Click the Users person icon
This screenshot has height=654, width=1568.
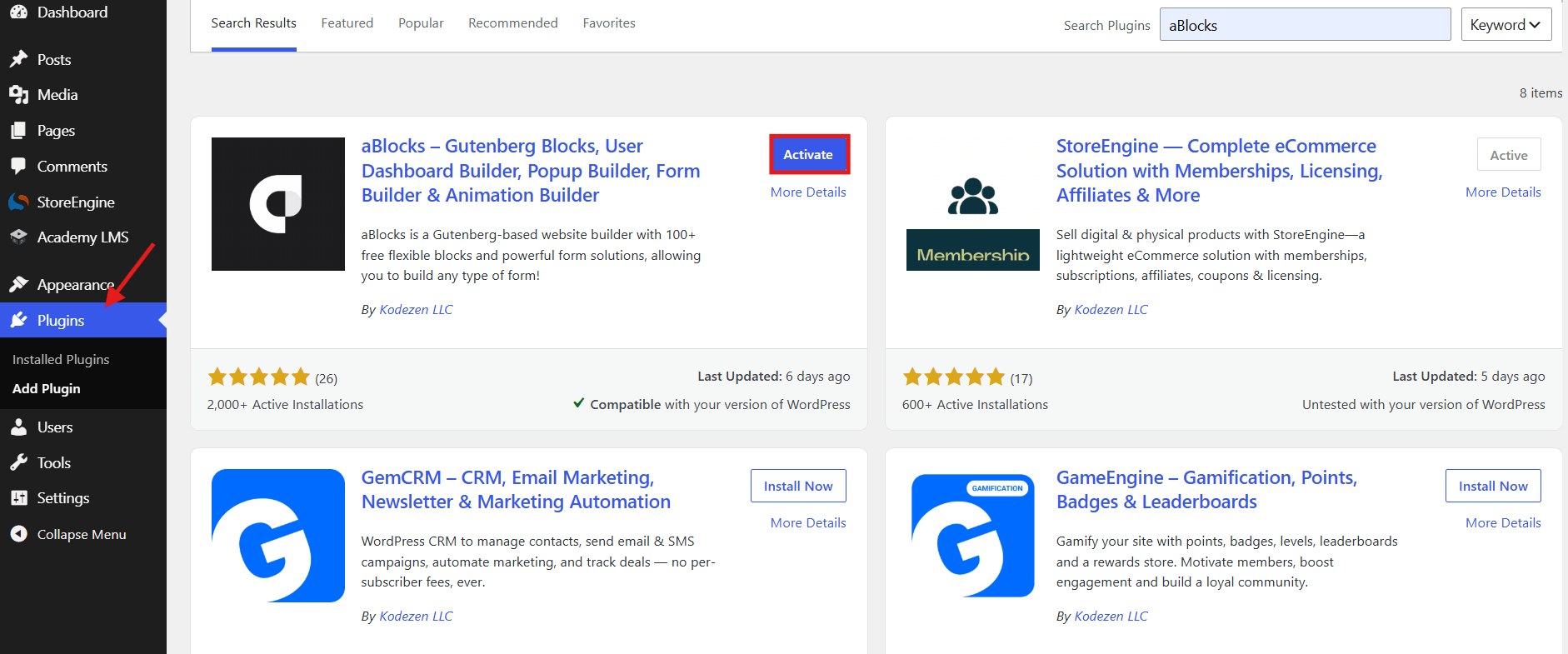[x=18, y=427]
